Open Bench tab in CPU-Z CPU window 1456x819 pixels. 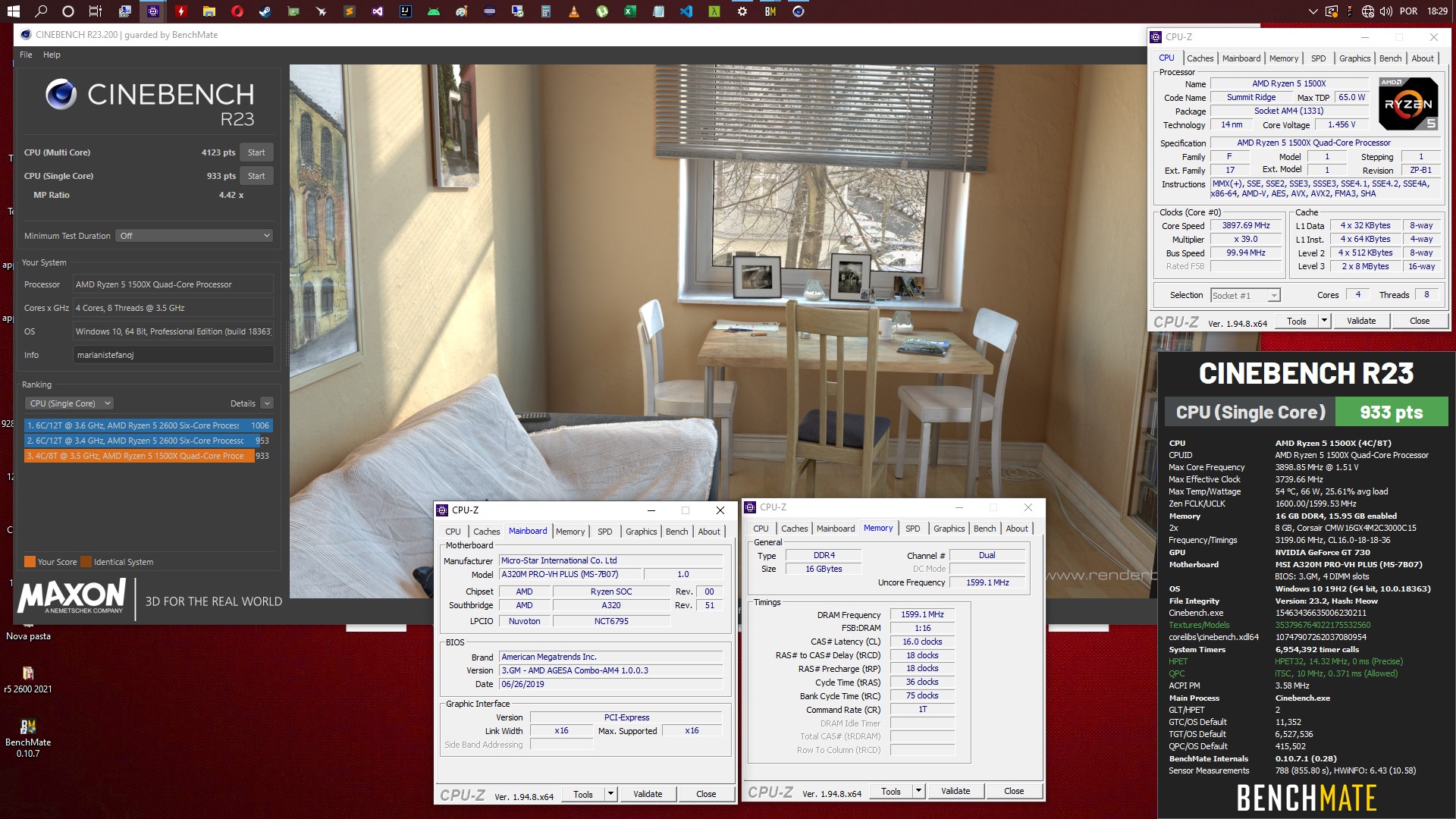click(1390, 58)
